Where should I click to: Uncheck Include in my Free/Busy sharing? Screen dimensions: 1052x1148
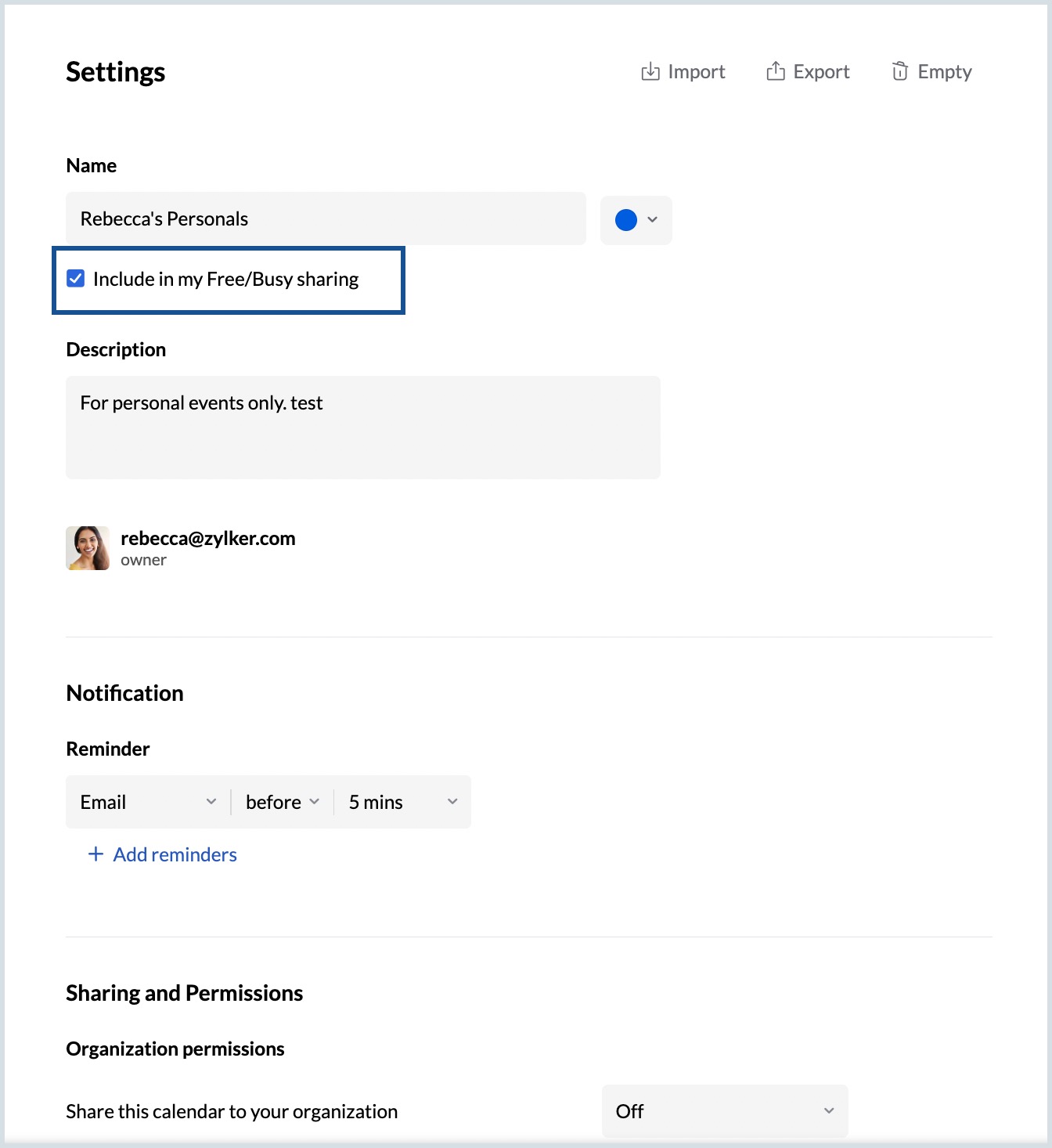76,279
